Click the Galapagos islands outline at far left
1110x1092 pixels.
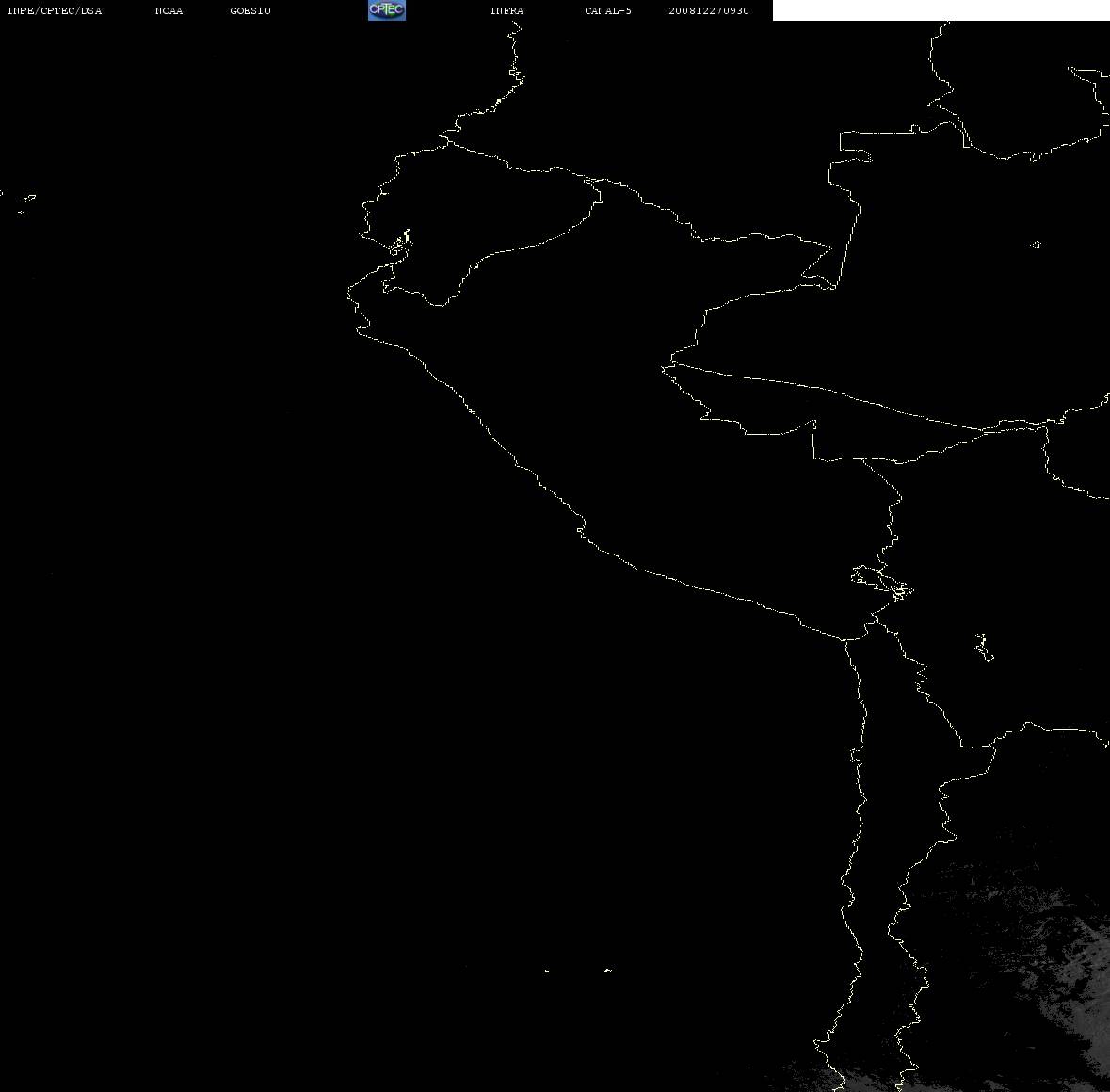point(26,201)
